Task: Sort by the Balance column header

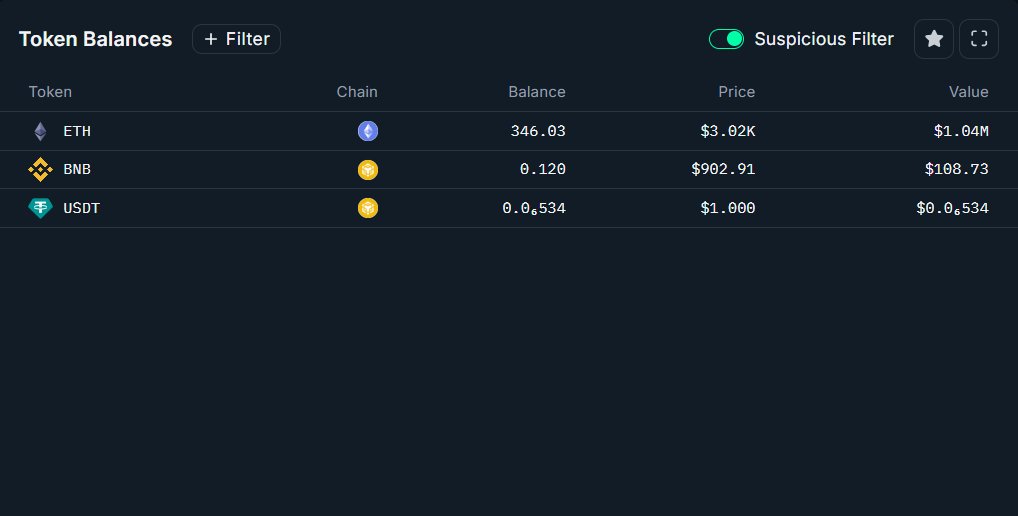Action: pyautogui.click(x=537, y=92)
